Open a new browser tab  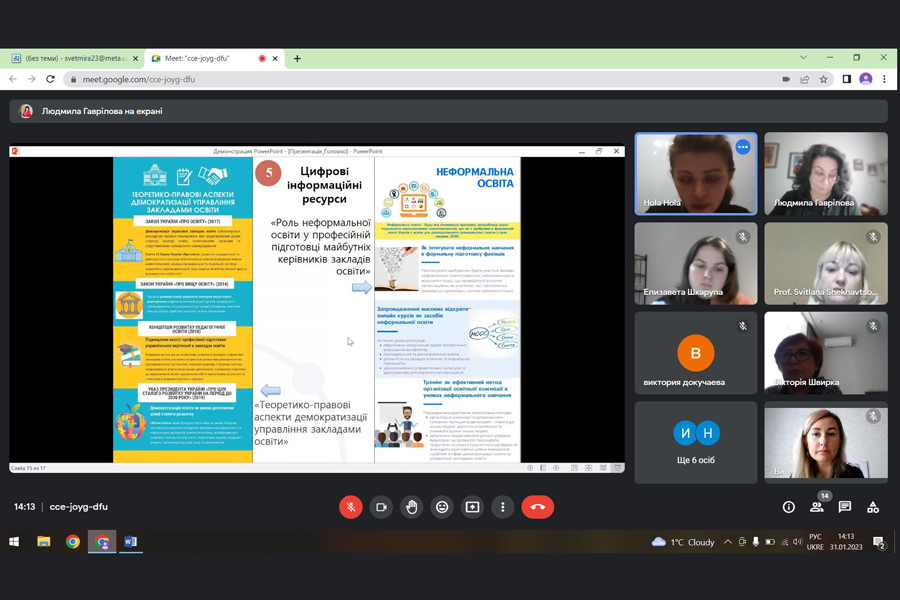coord(297,59)
